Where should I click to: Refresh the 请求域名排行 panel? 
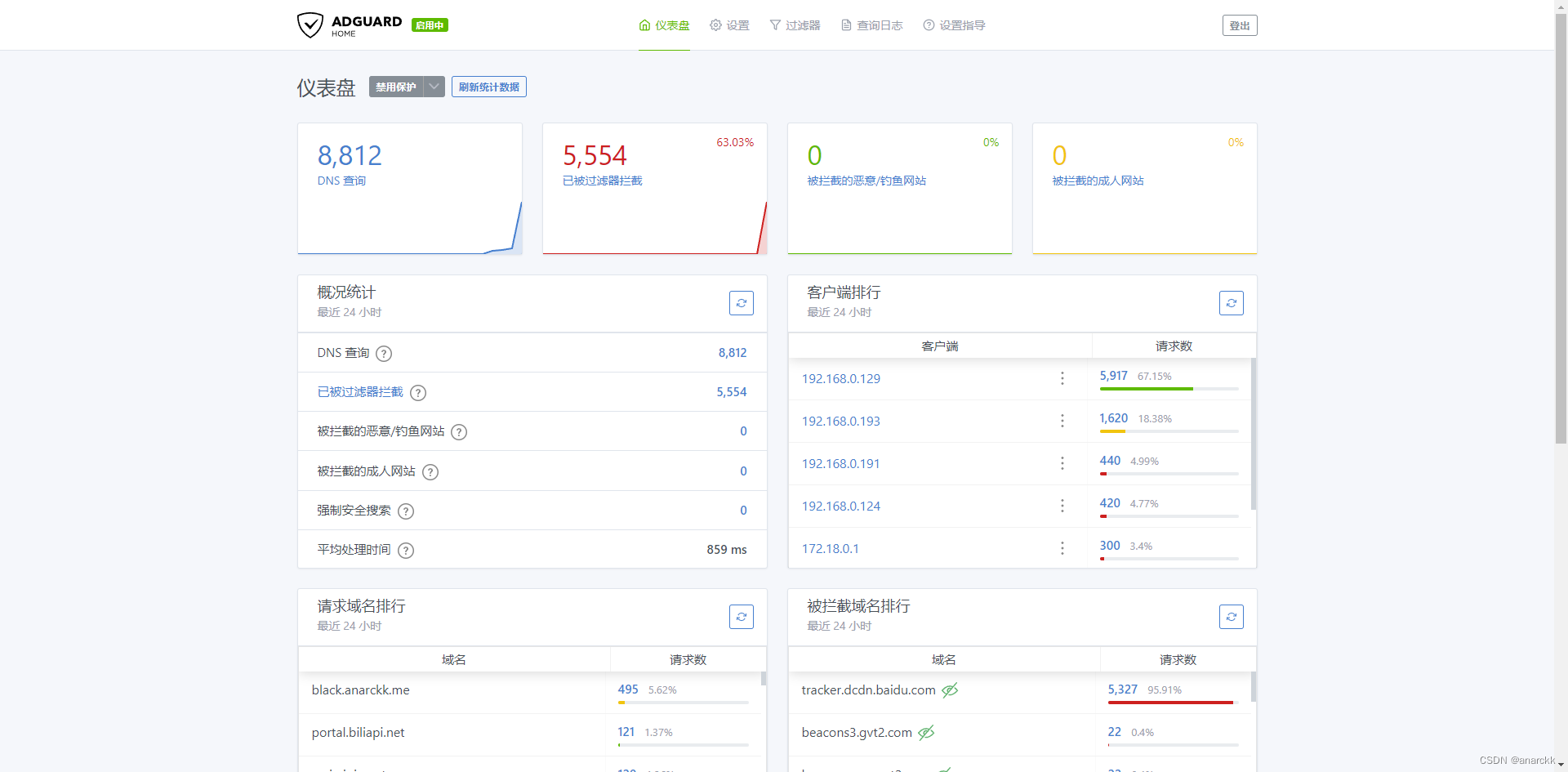pyautogui.click(x=741, y=617)
